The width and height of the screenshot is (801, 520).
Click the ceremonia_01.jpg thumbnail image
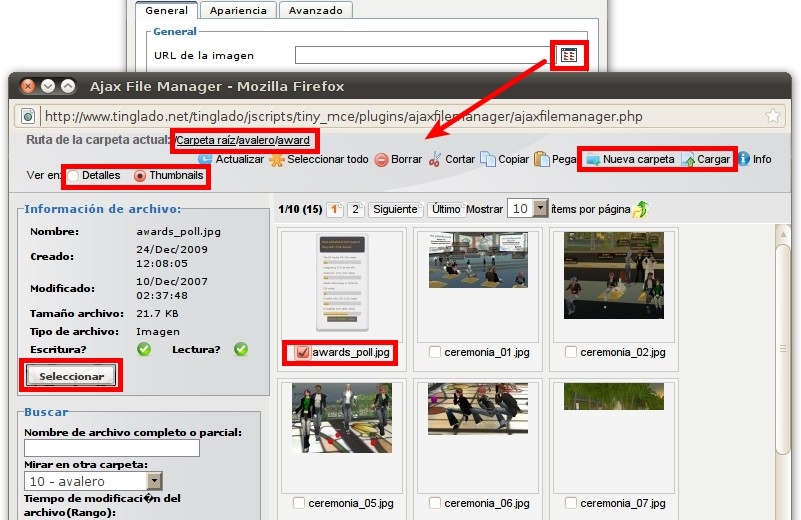click(x=478, y=260)
